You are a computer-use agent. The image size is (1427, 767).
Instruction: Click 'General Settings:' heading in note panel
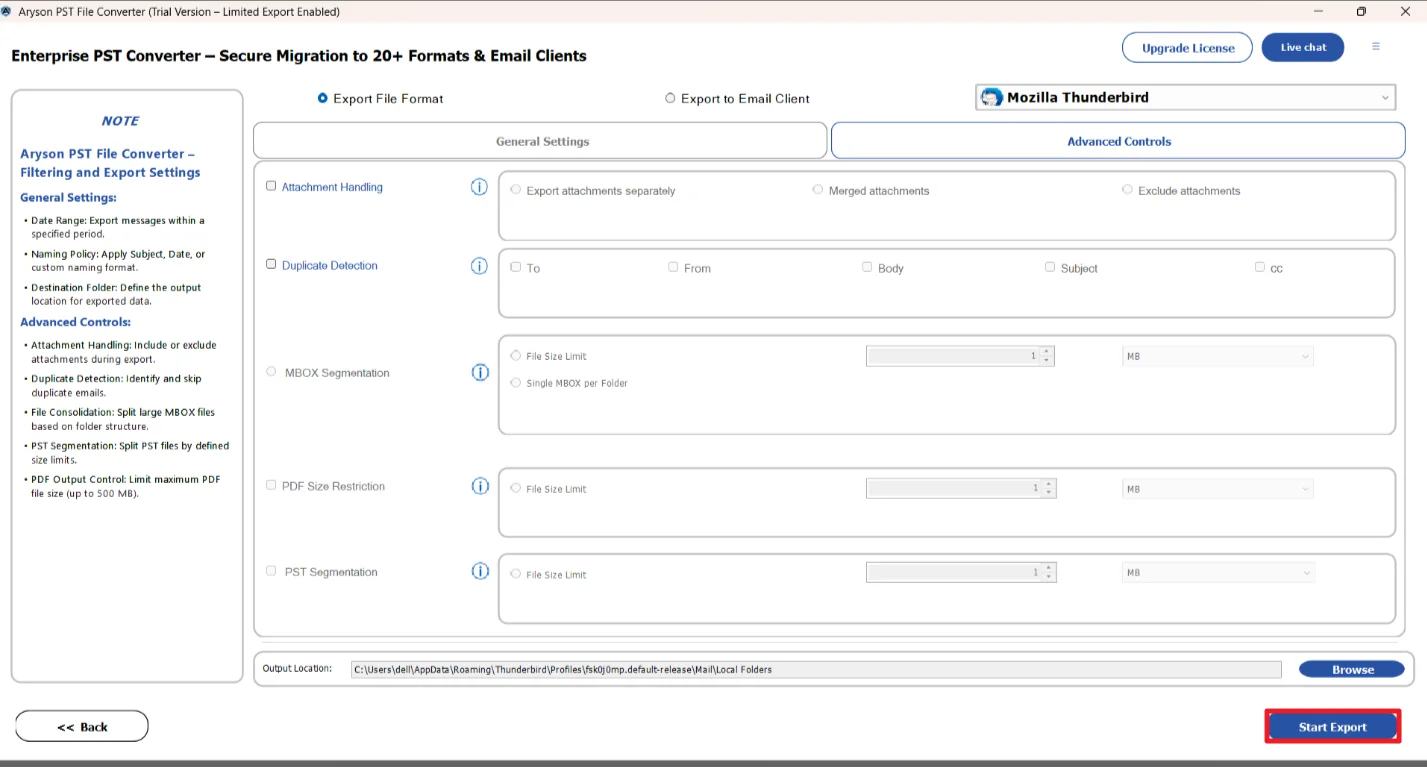click(x=68, y=198)
